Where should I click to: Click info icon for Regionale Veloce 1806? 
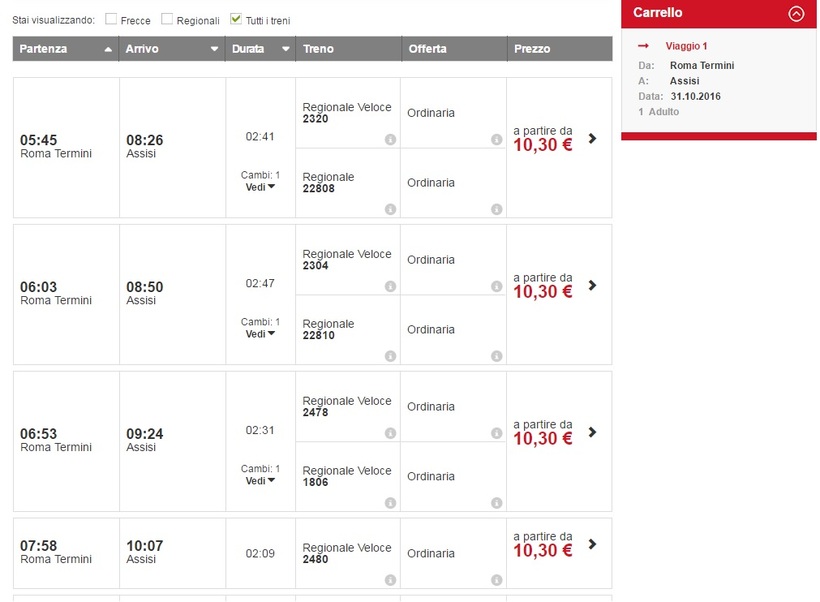point(390,503)
